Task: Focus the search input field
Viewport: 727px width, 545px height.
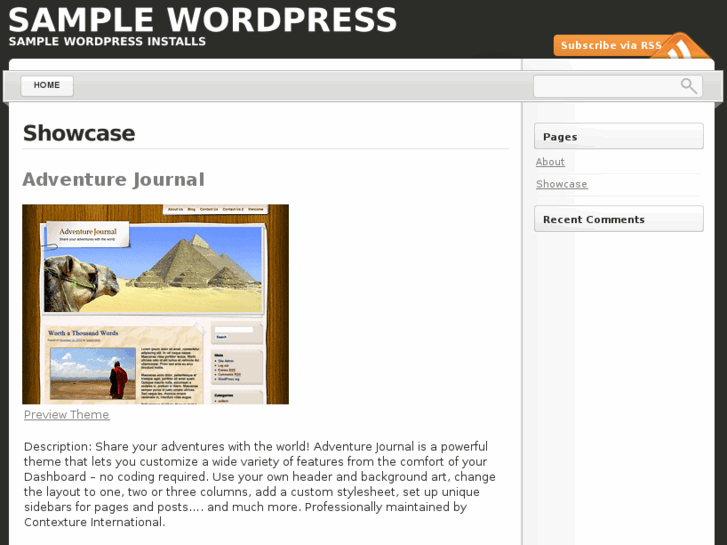Action: pyautogui.click(x=617, y=86)
